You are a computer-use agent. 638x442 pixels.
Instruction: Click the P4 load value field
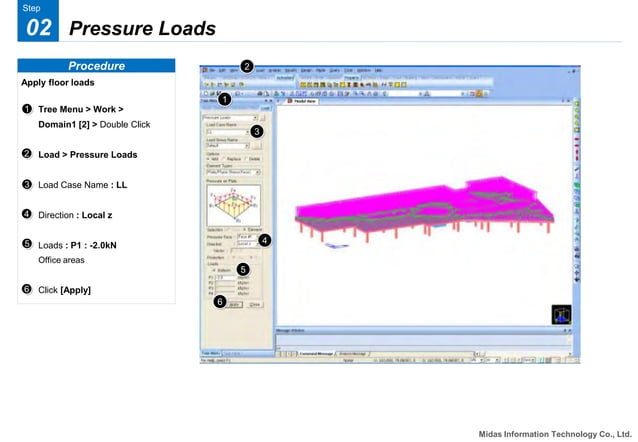click(x=225, y=293)
